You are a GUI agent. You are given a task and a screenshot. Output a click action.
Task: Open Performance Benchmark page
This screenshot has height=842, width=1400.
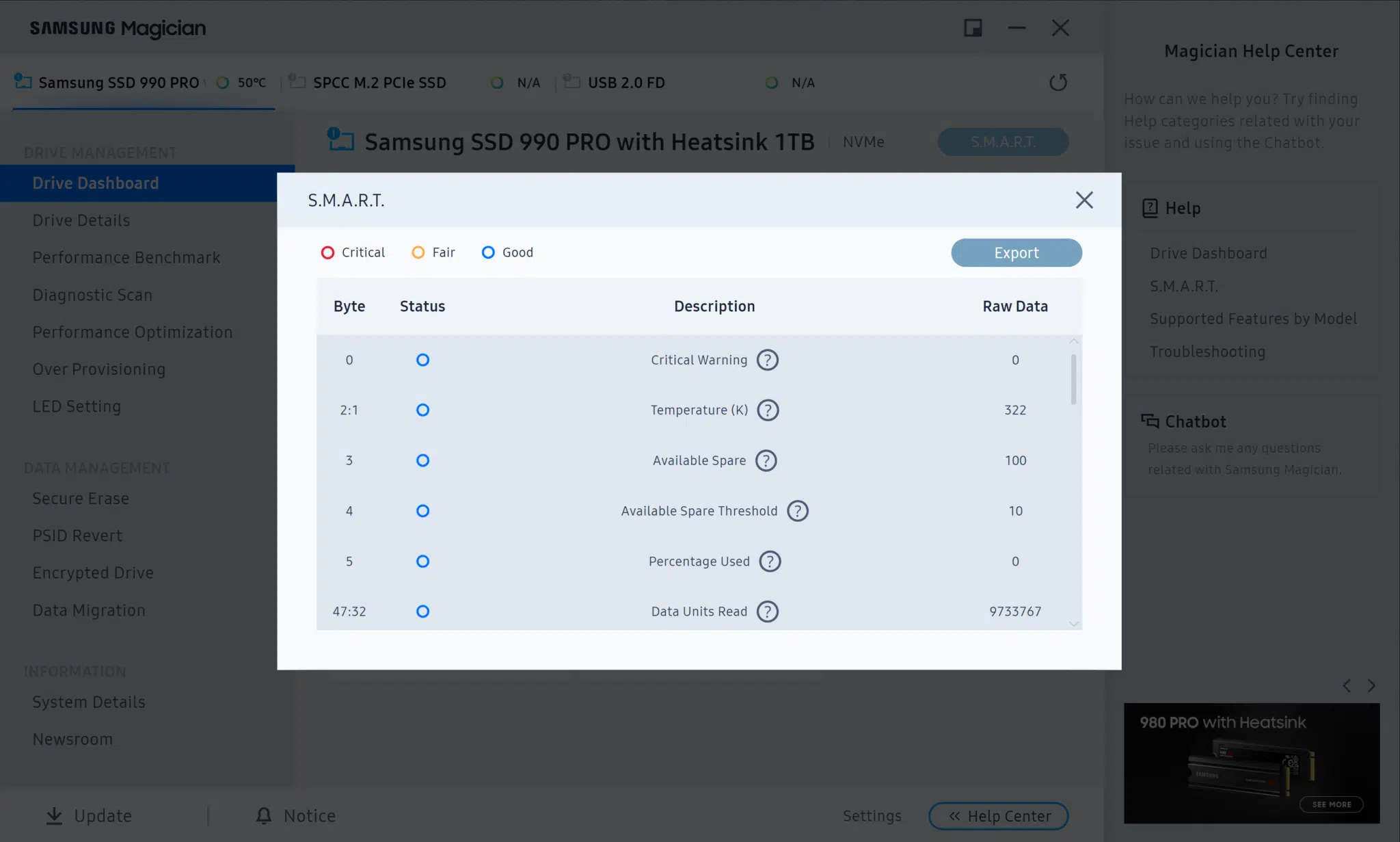tap(126, 257)
